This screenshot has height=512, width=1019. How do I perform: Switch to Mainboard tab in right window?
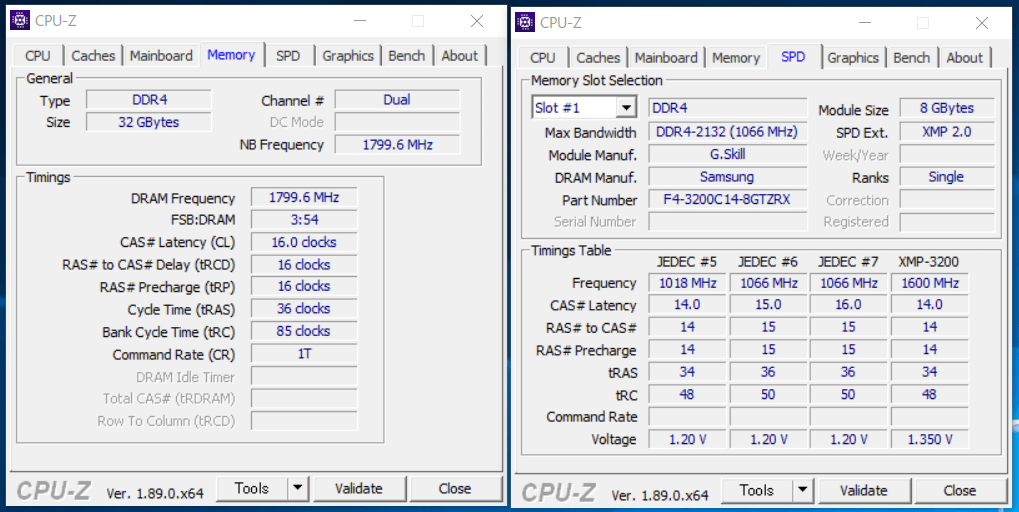[666, 58]
